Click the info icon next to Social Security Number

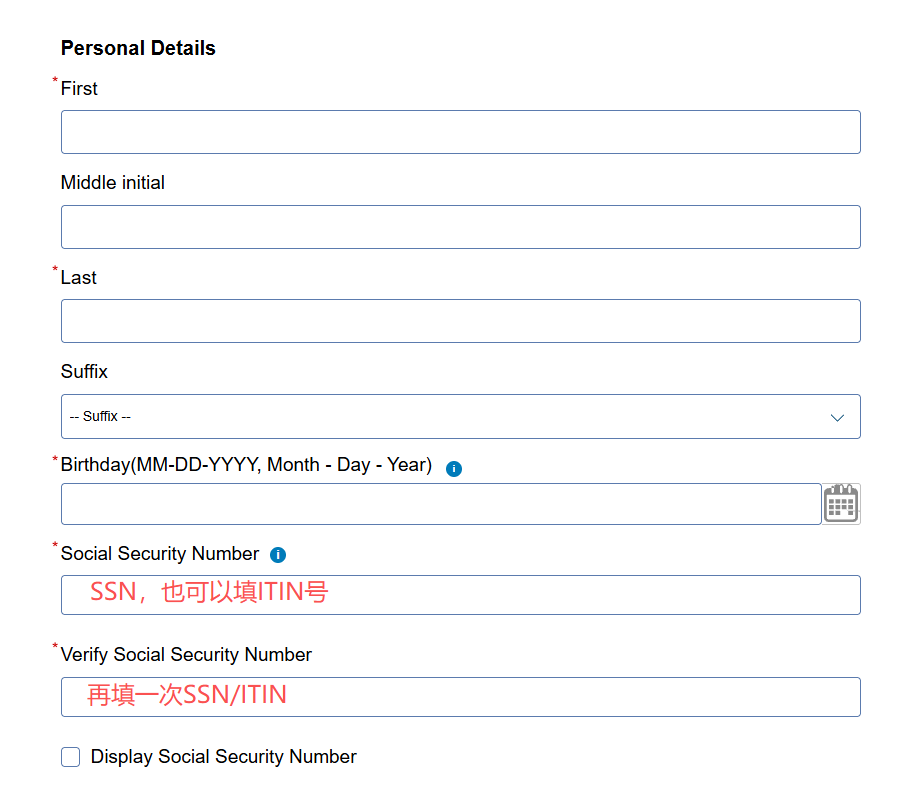tap(278, 555)
